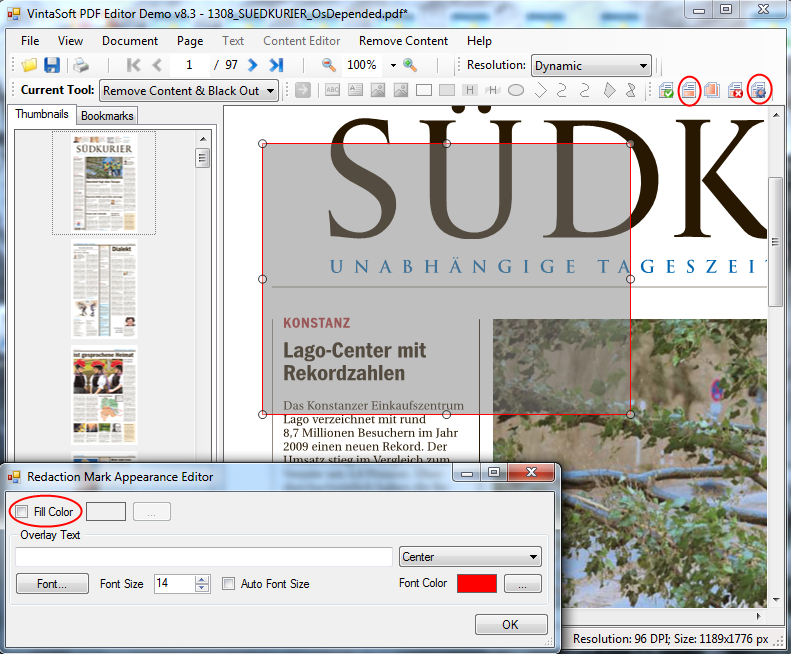Click the Overlay Text input field
The width and height of the screenshot is (791, 654).
(x=204, y=557)
